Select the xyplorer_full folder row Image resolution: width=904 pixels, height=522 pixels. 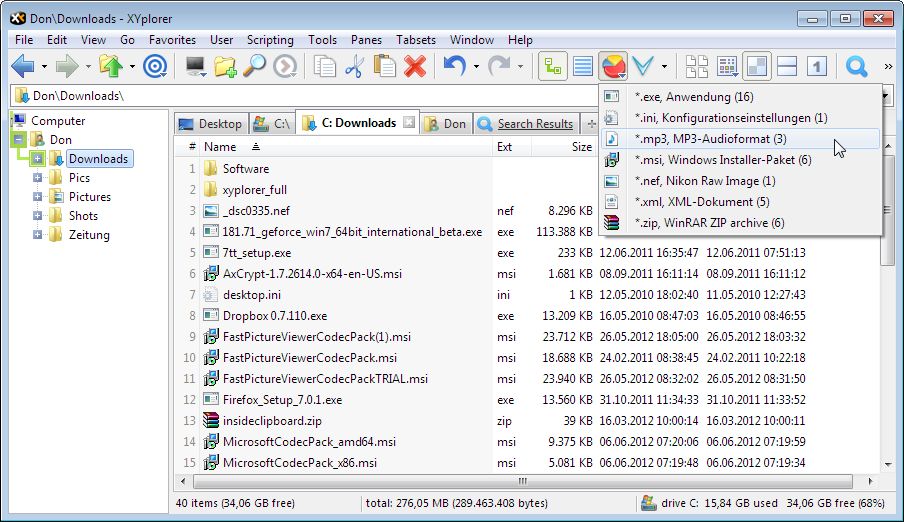254,190
